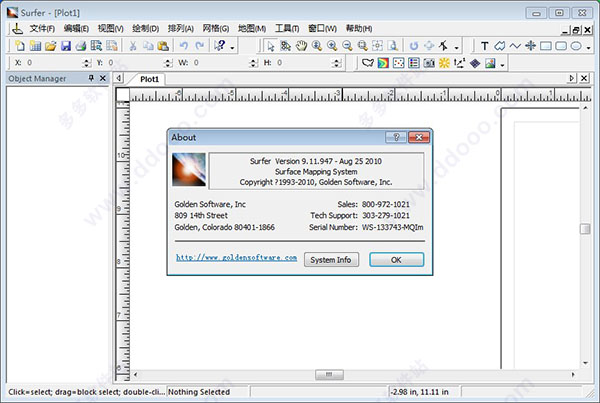Image resolution: width=600 pixels, height=403 pixels.
Task: Redo the last action
Action: pyautogui.click(x=199, y=46)
